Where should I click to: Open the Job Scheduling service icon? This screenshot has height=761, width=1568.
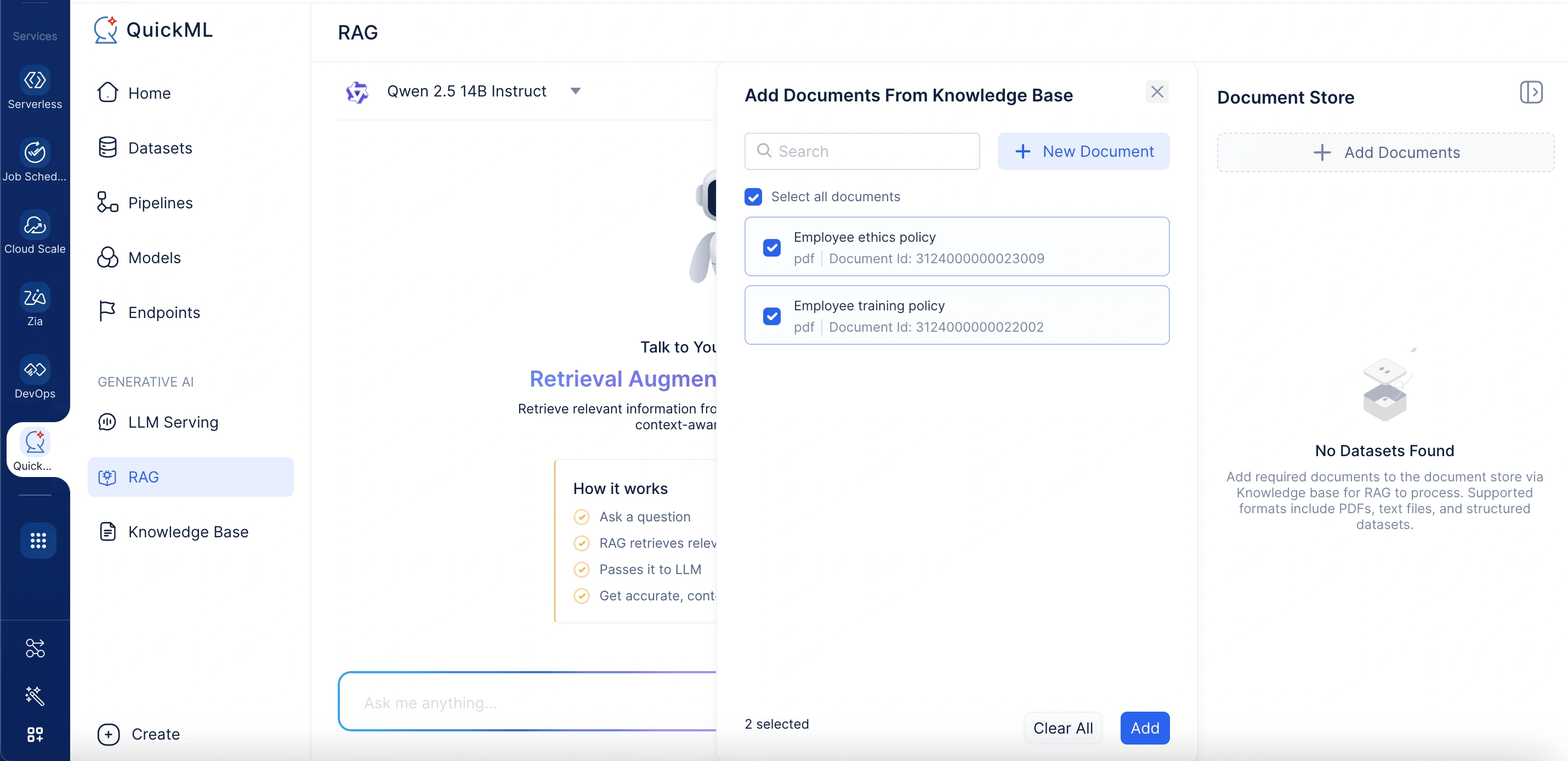click(35, 152)
